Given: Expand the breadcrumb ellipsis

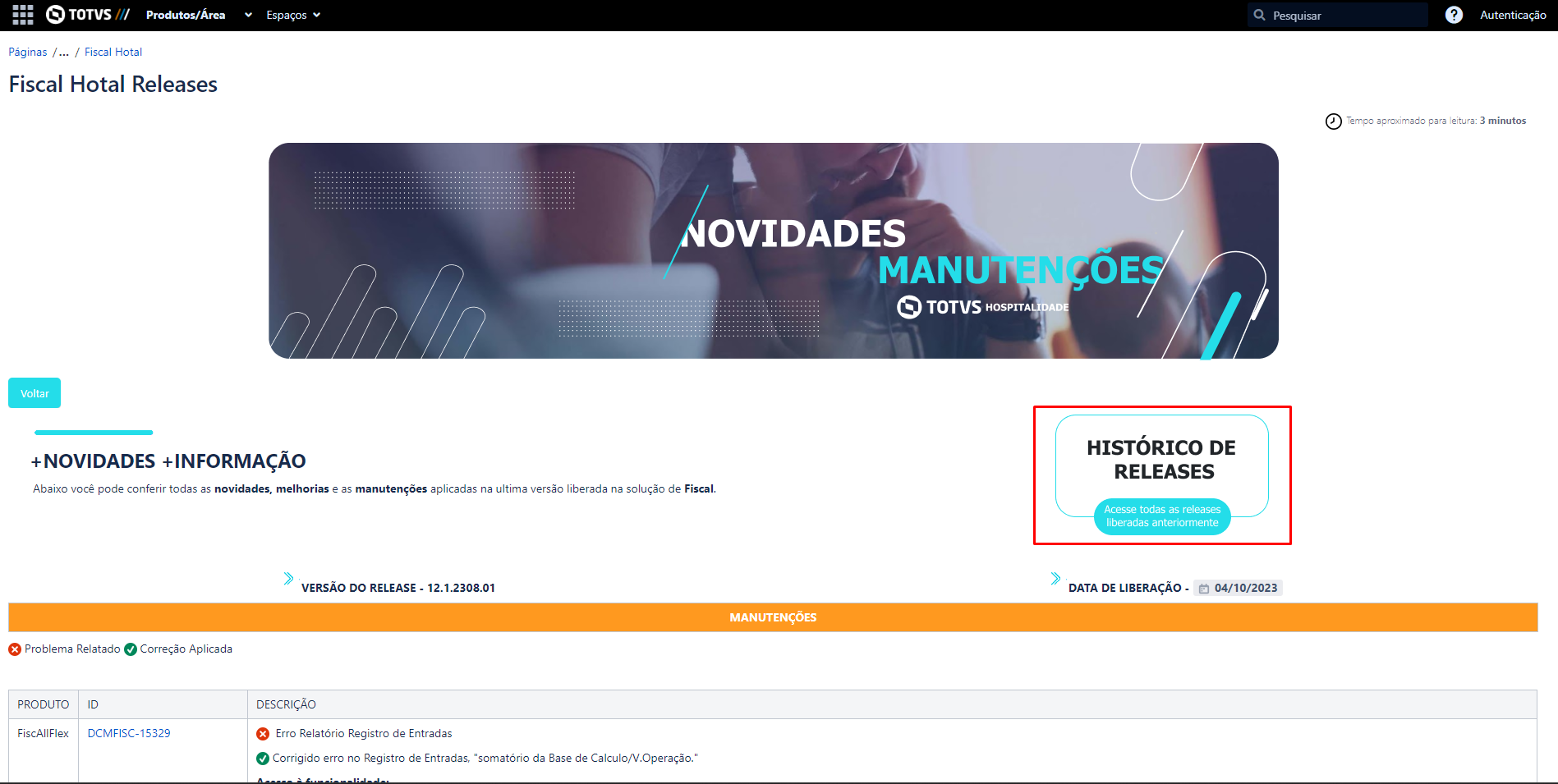Looking at the screenshot, I should click(64, 52).
